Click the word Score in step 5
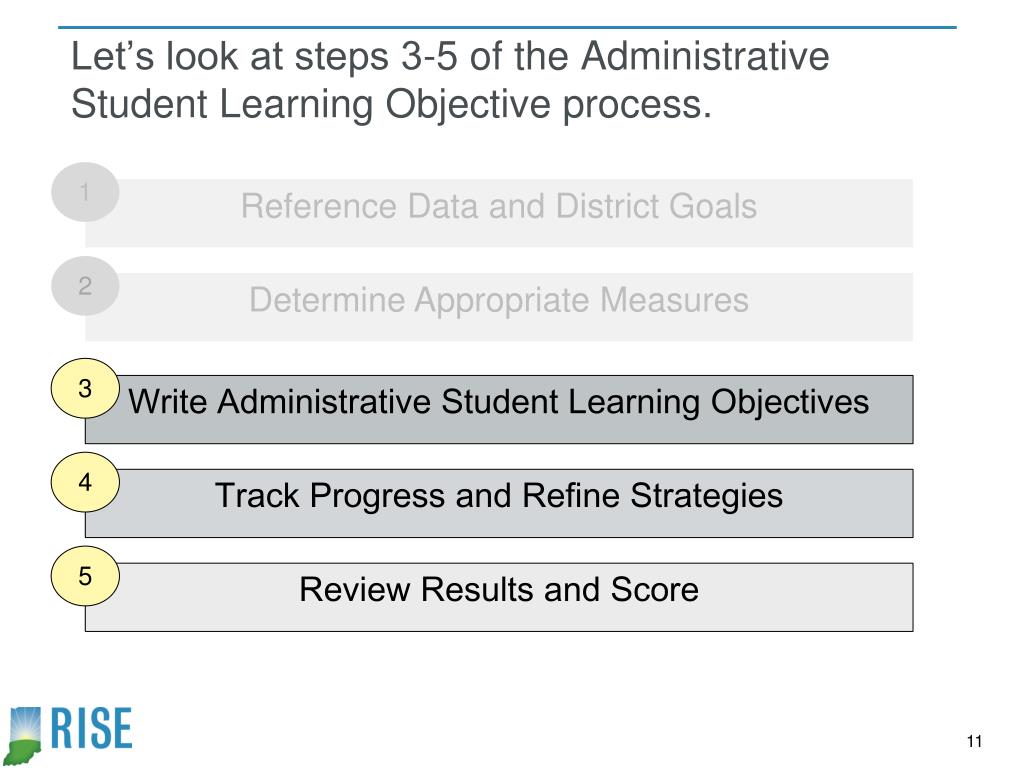The width and height of the screenshot is (1024, 768). point(655,589)
